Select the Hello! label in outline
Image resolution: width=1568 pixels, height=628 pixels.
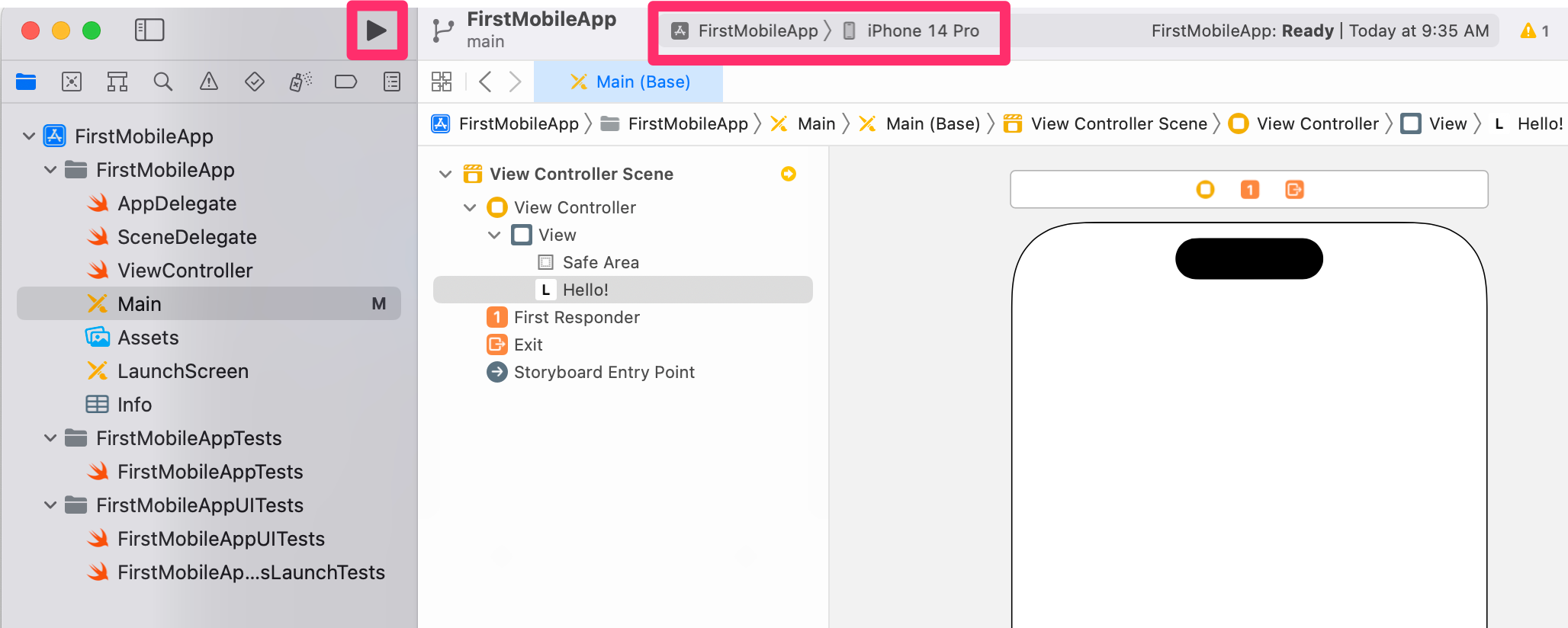(x=623, y=290)
